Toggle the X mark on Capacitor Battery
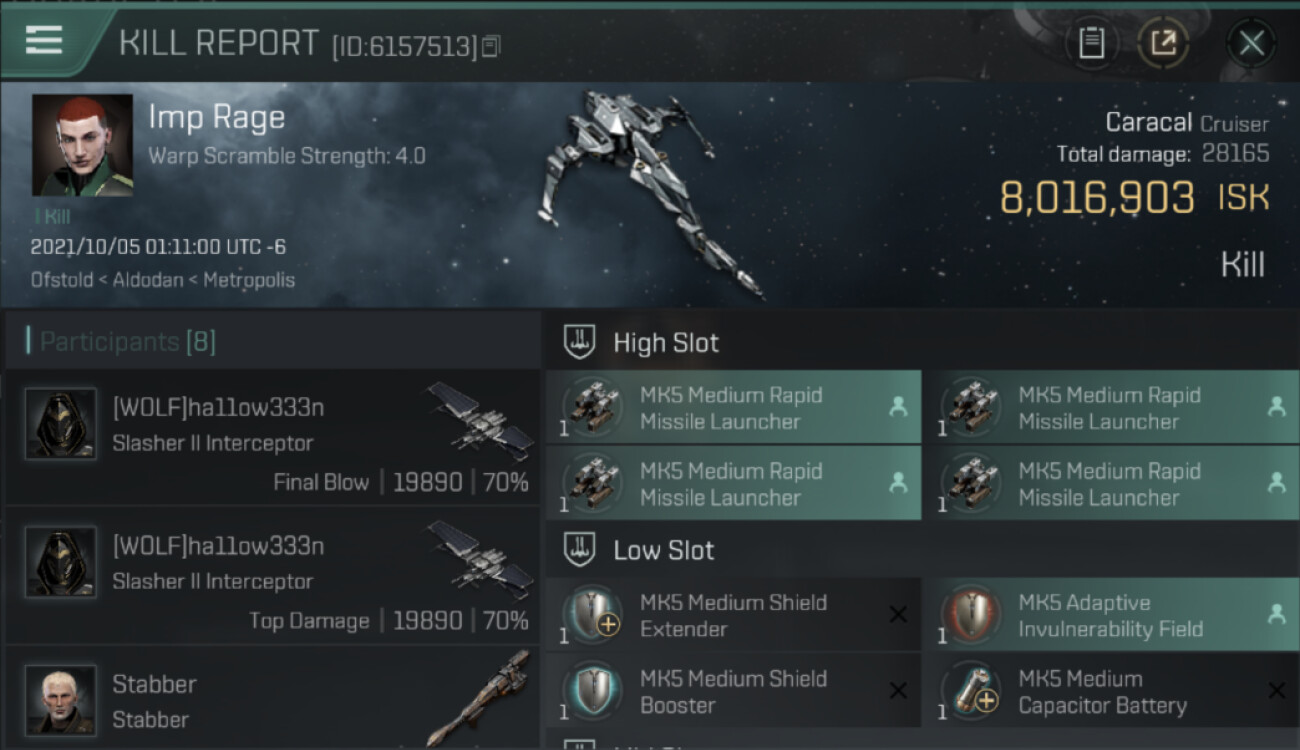The height and width of the screenshot is (750, 1300). coord(1276,690)
